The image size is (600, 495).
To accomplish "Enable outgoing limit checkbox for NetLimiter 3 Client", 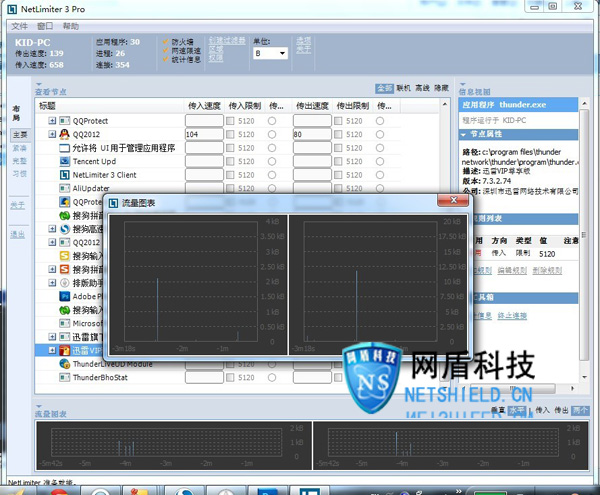I will coord(338,175).
